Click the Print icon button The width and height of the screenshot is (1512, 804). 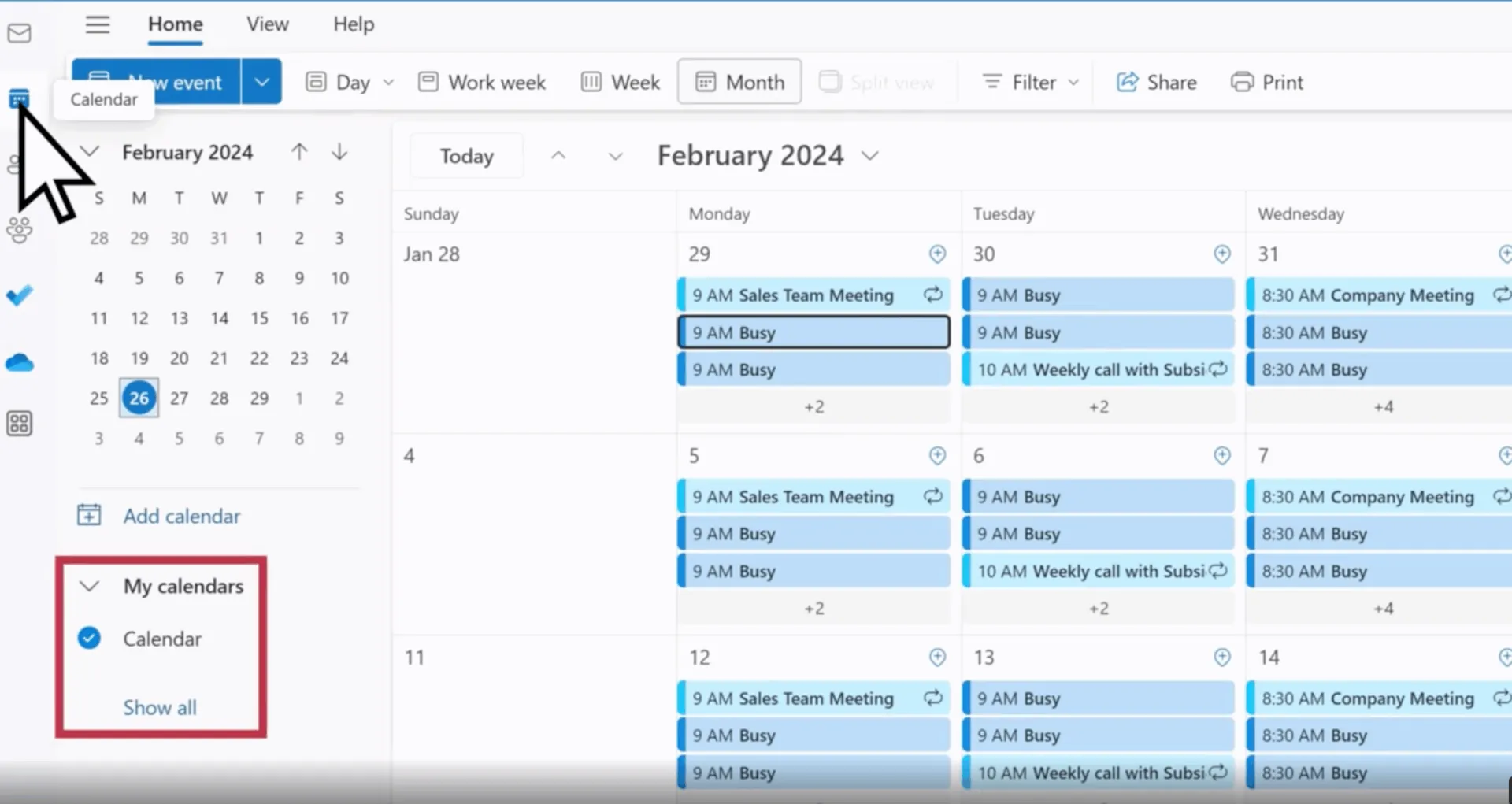(1267, 82)
